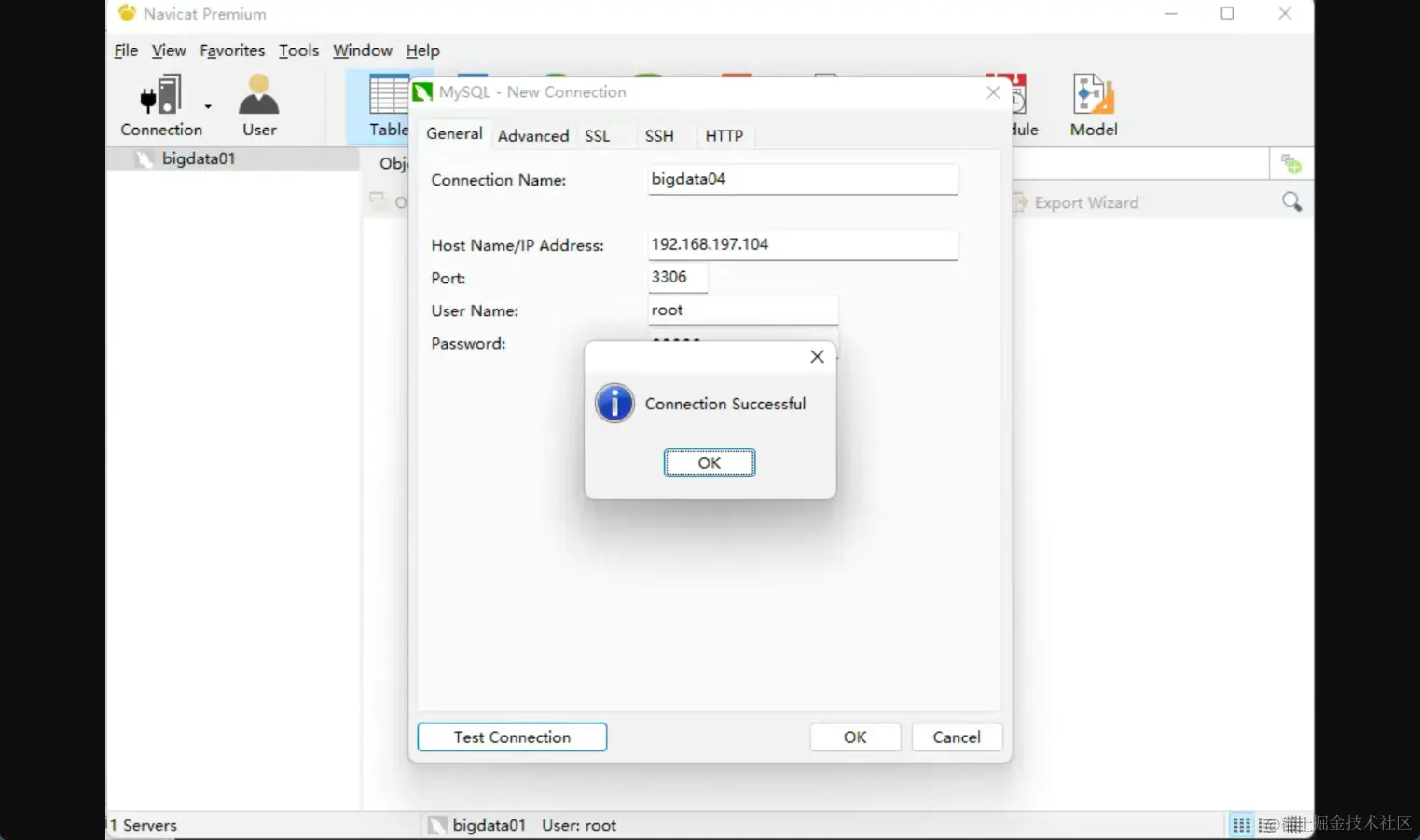Click OK in Connection Successful box
The image size is (1420, 840).
point(710,462)
